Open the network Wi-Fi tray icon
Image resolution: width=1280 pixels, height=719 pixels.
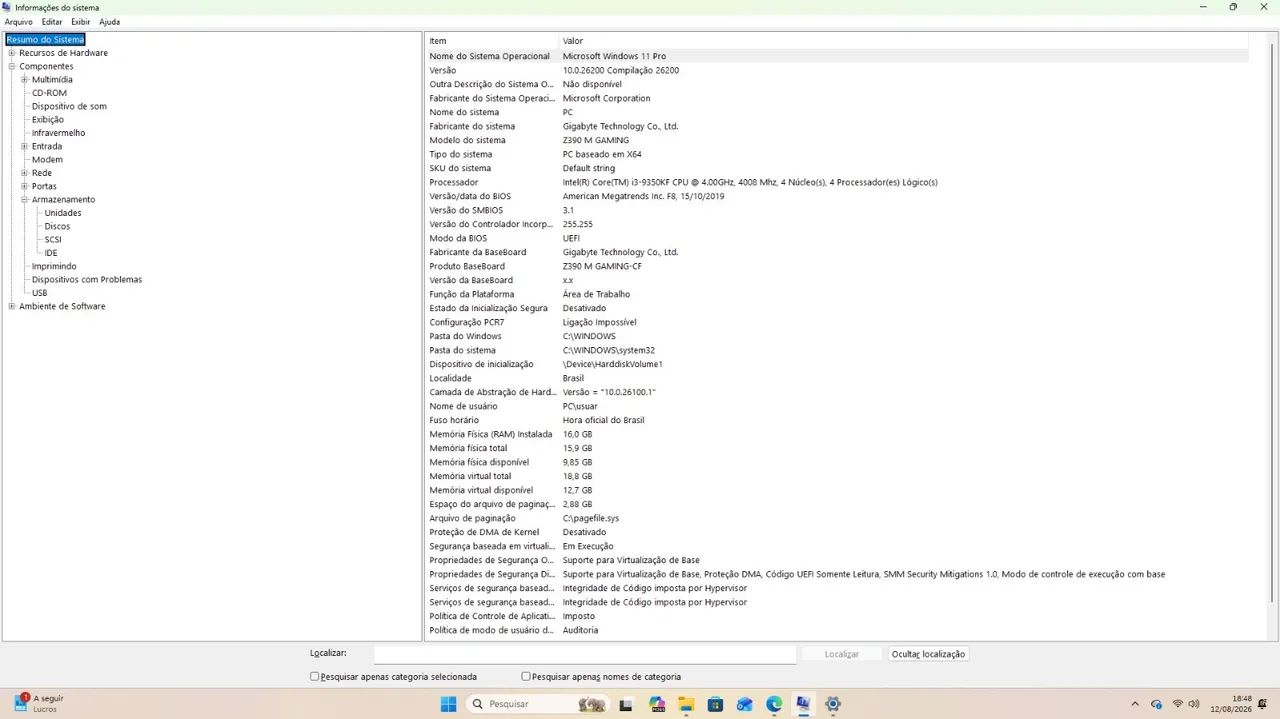point(1178,704)
